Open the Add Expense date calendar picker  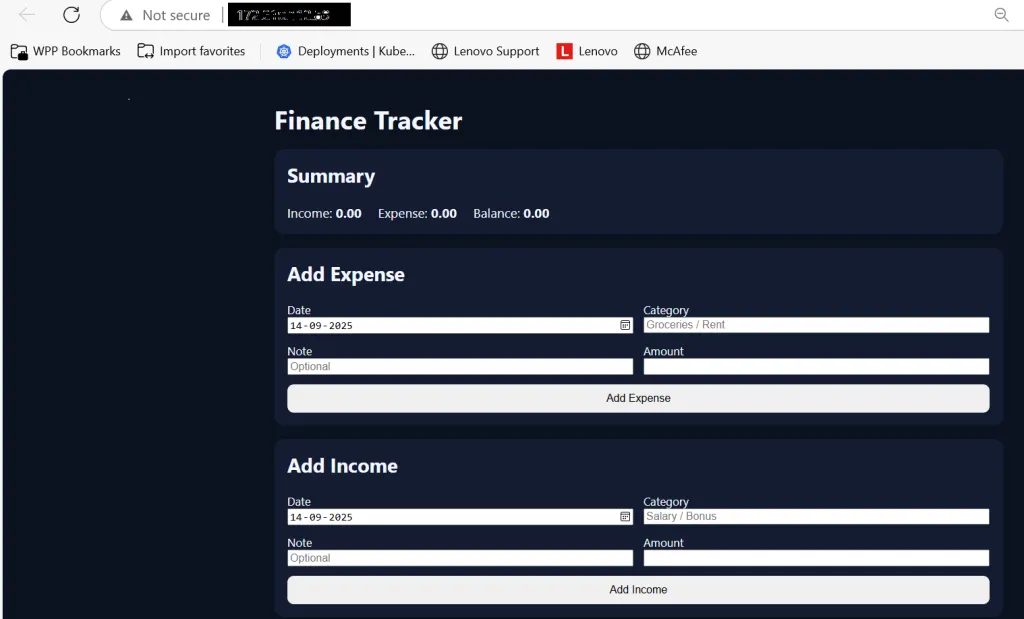pyautogui.click(x=625, y=324)
